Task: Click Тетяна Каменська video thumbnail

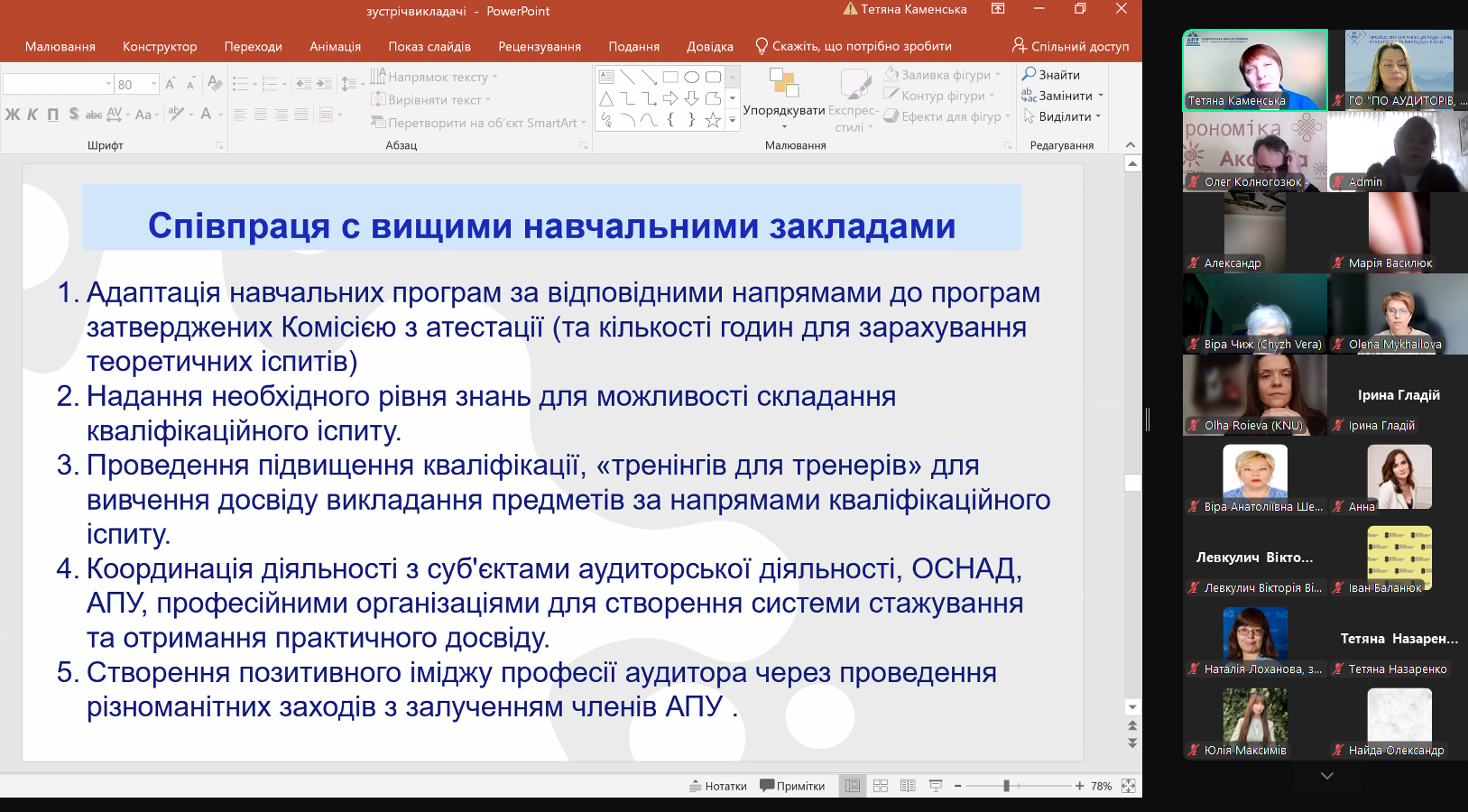Action: [x=1255, y=69]
